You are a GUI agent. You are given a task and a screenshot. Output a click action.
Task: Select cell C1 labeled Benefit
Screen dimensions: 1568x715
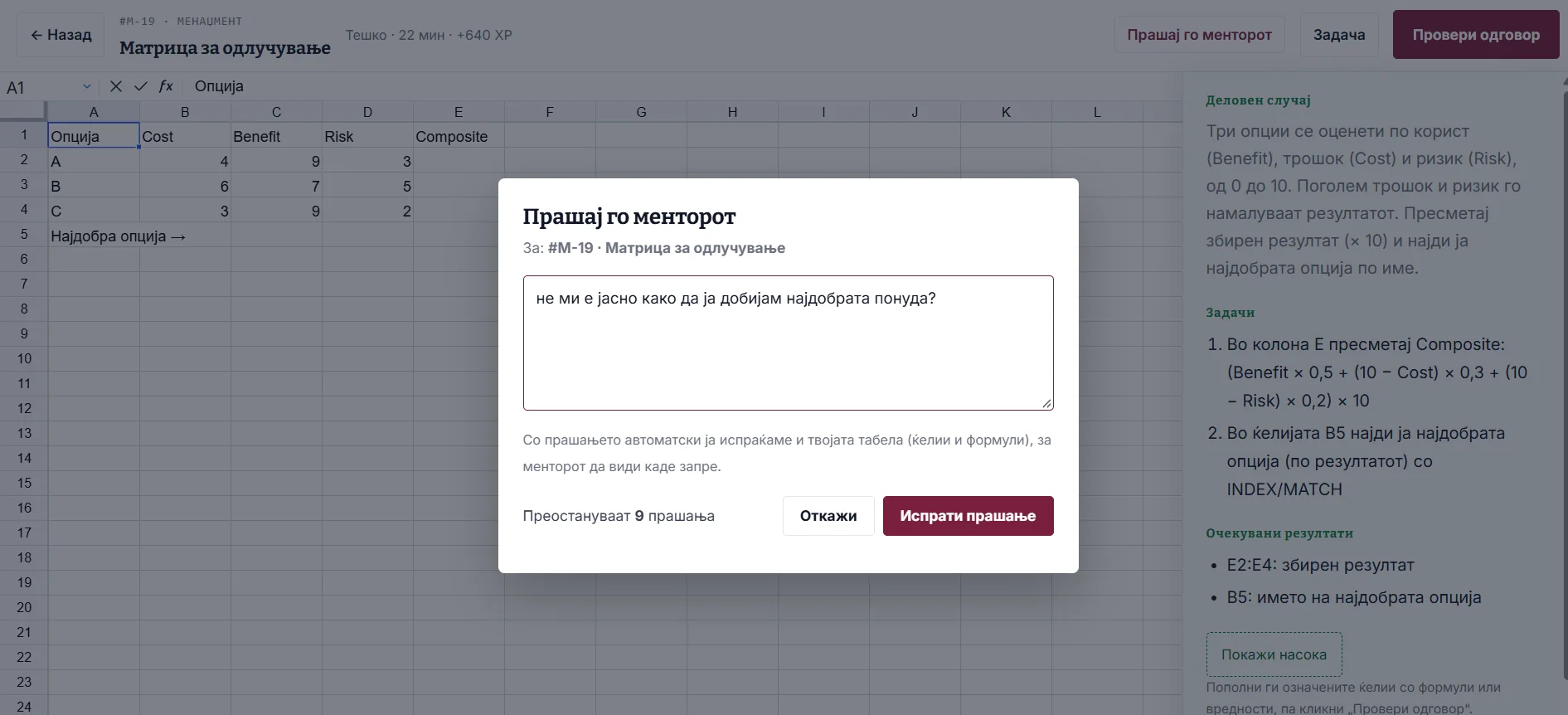[x=276, y=136]
